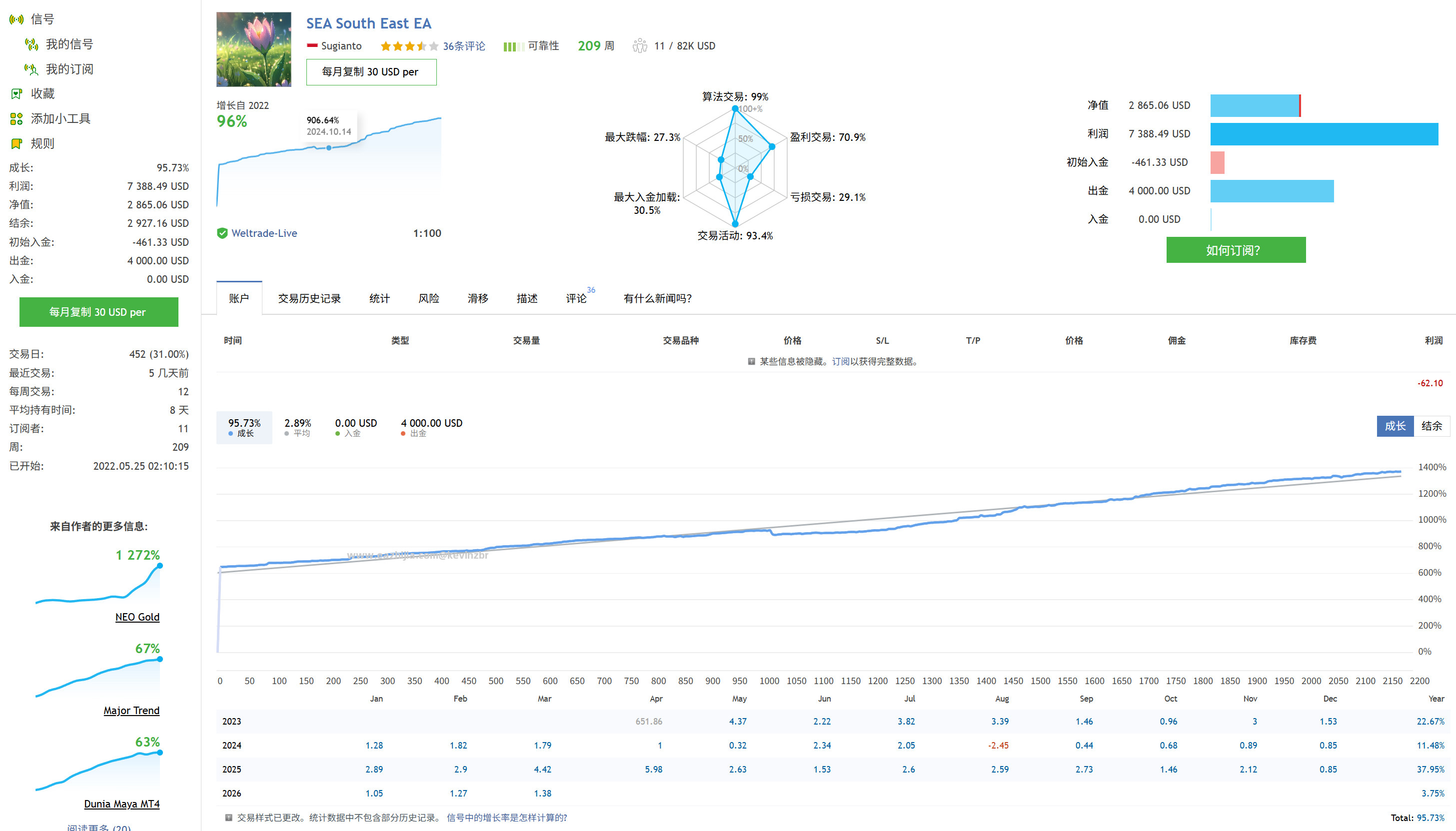This screenshot has width=1456, height=831.
Task: Click the Dunia Maya MT4 mini chart
Action: (98, 771)
